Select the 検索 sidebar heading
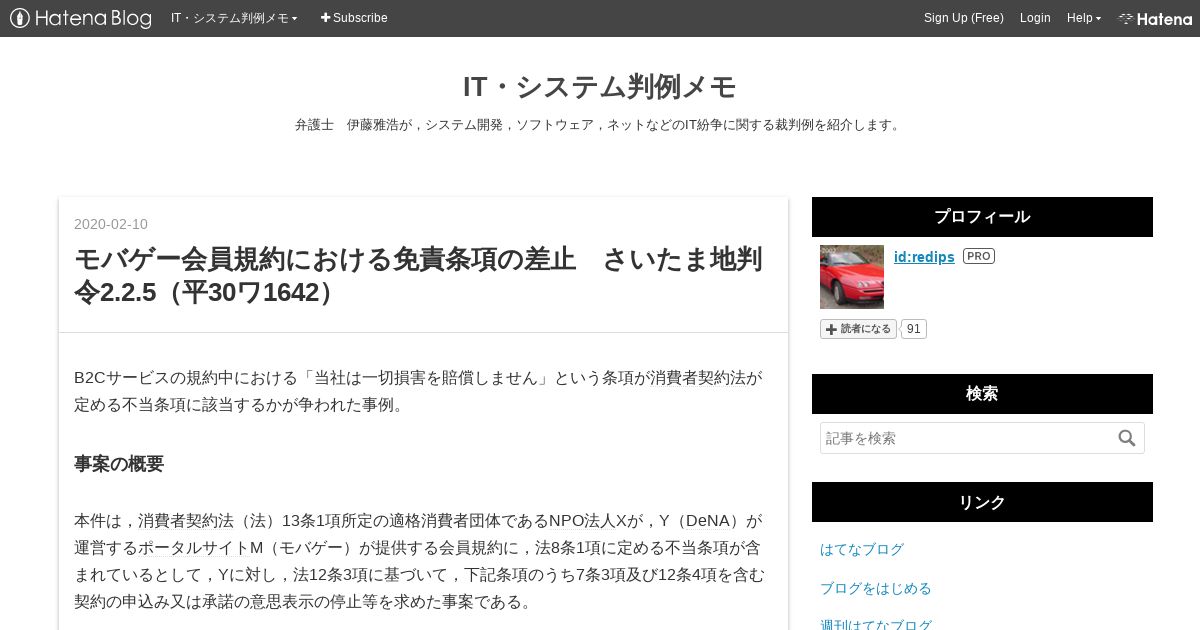The width and height of the screenshot is (1200, 630). coord(982,394)
